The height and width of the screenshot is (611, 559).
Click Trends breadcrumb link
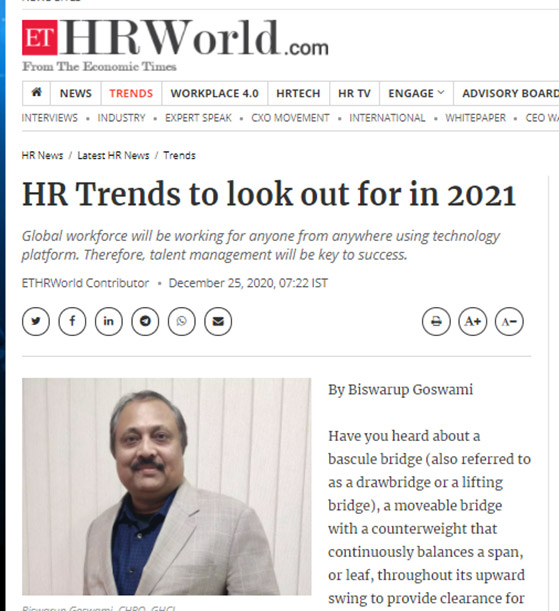pyautogui.click(x=179, y=155)
